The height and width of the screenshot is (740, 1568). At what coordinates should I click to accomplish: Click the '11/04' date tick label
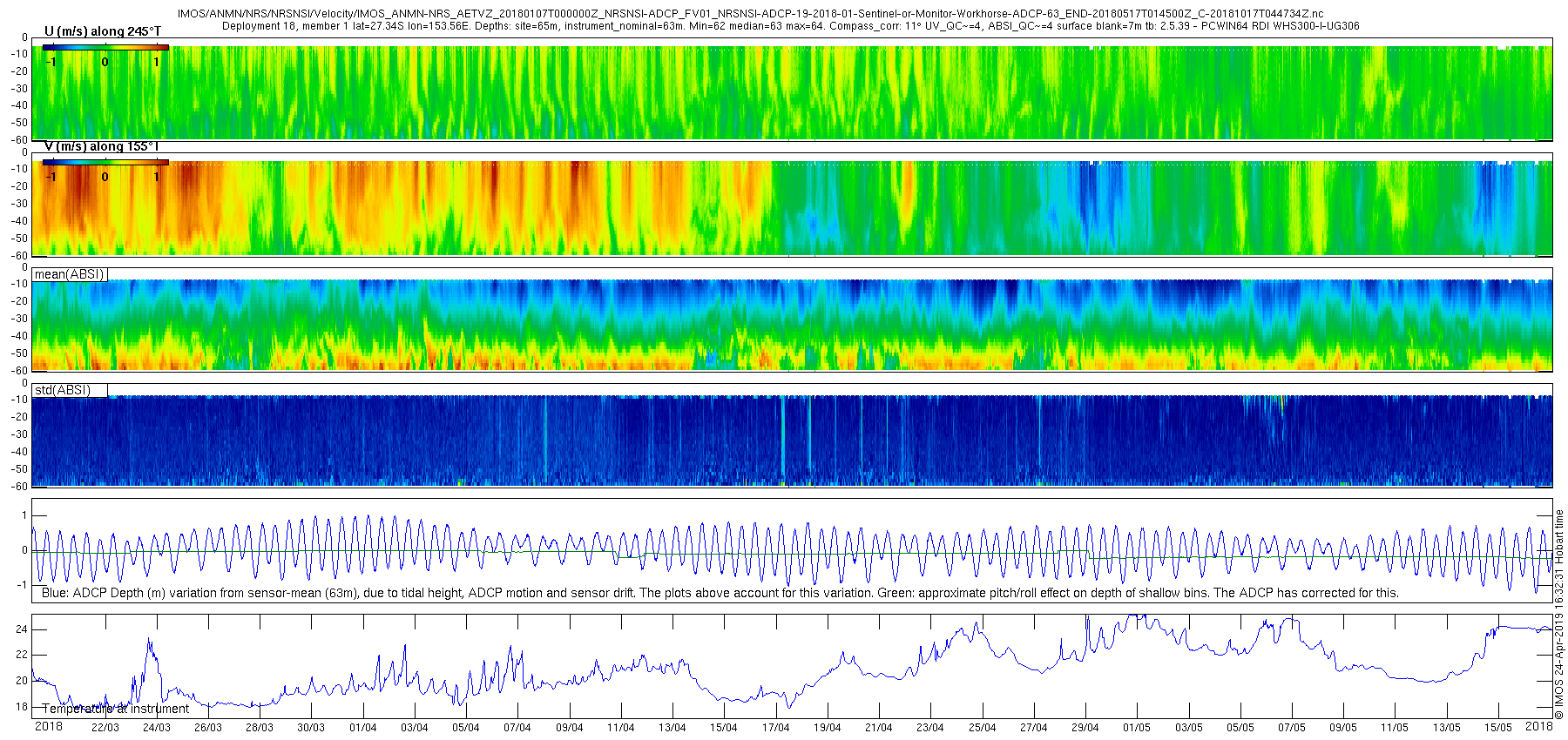tap(621, 728)
